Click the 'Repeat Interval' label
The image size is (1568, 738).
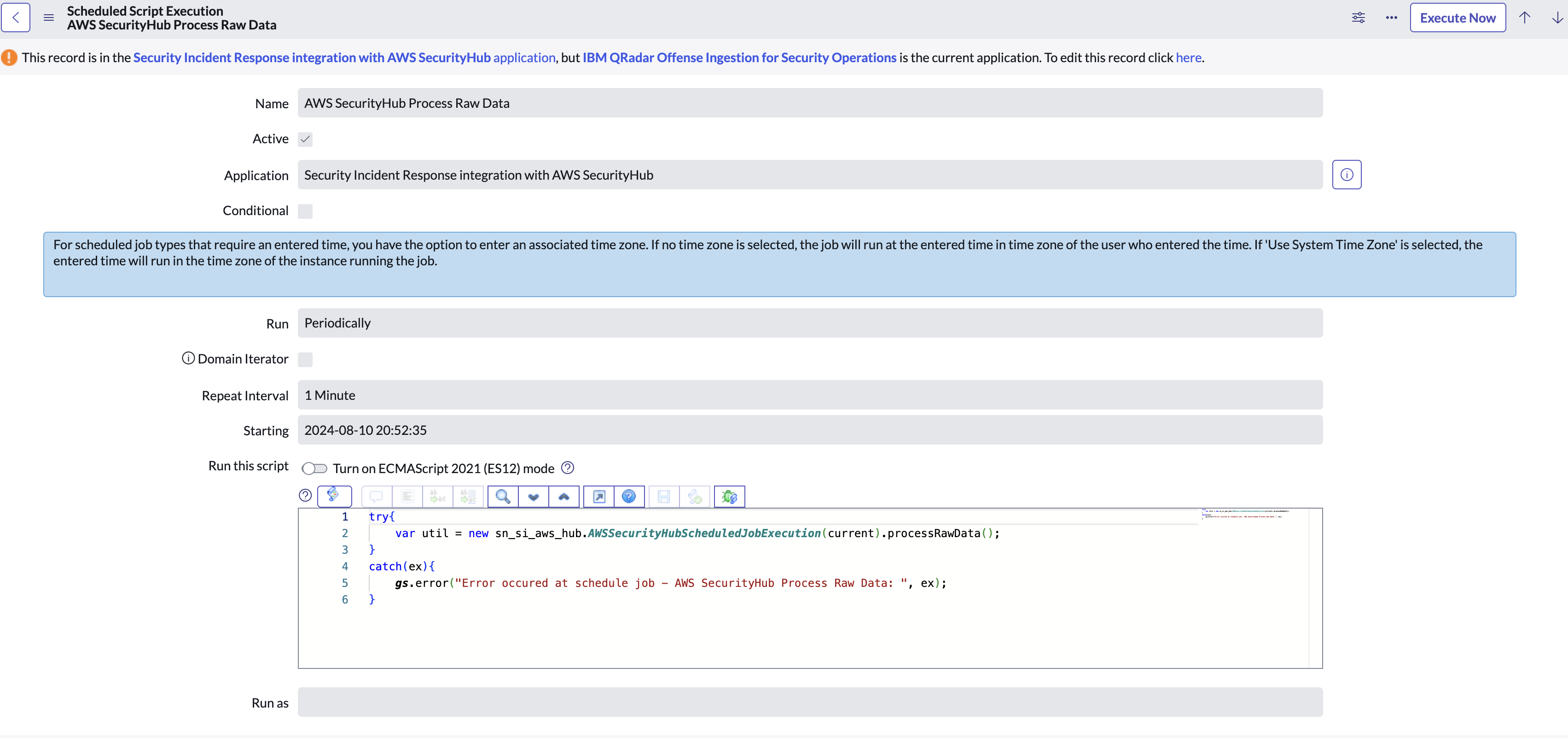245,396
